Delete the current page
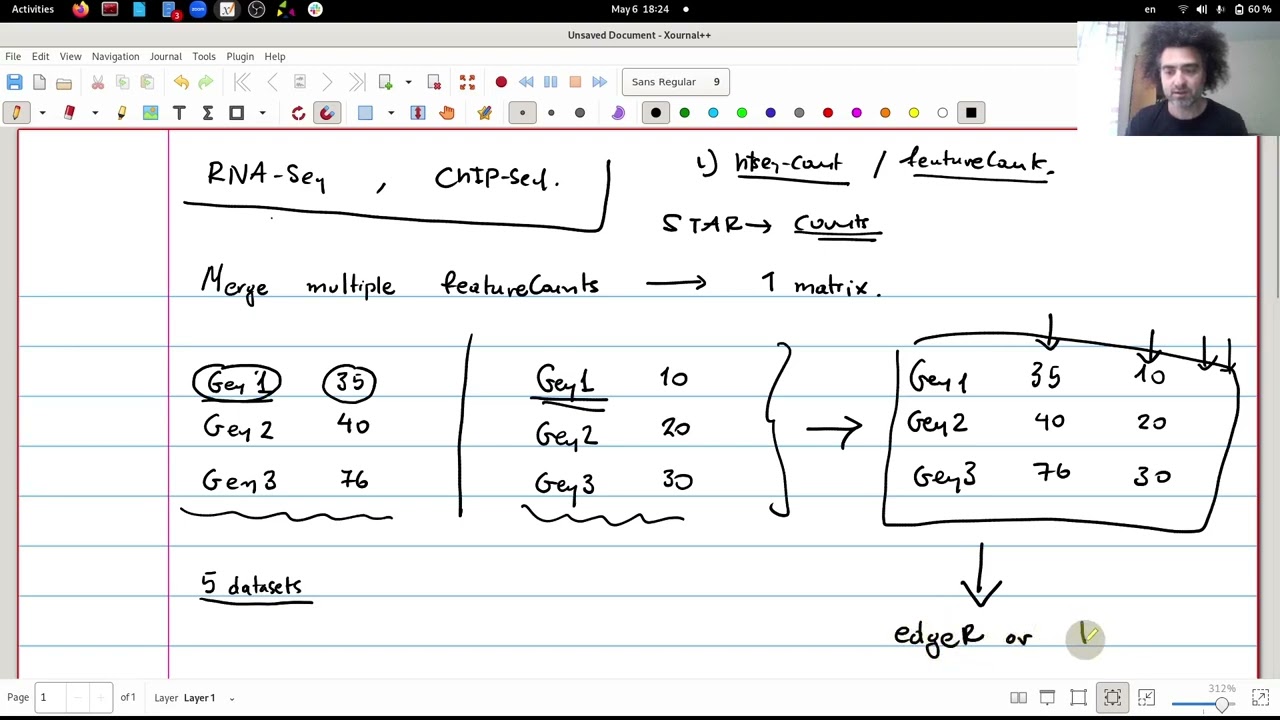The height and width of the screenshot is (720, 1280). pyautogui.click(x=434, y=82)
